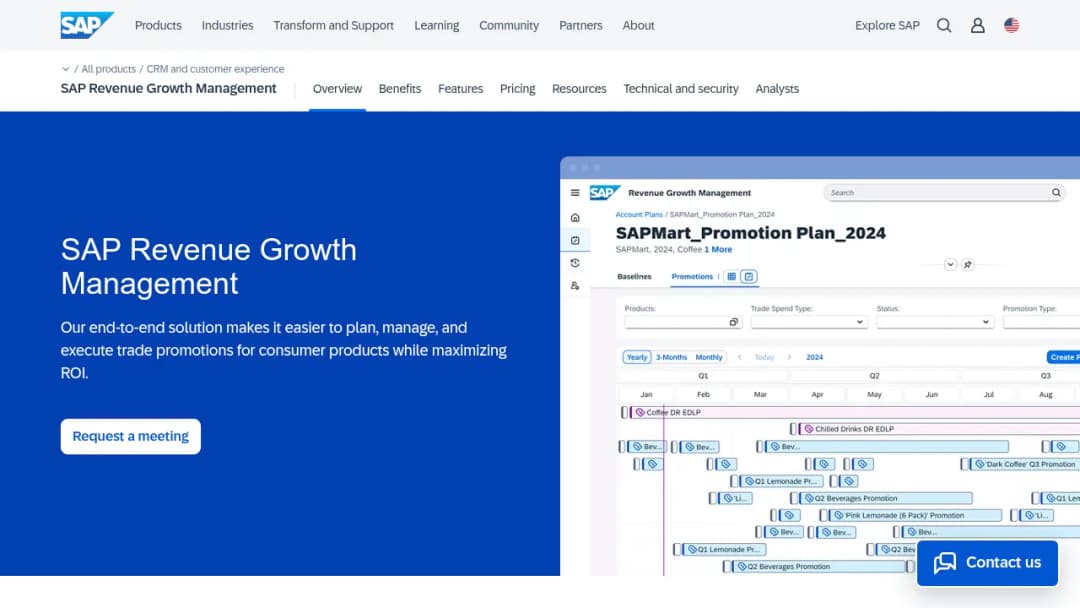Click the Contact us button
Viewport: 1080px width, 608px height.
pos(987,563)
